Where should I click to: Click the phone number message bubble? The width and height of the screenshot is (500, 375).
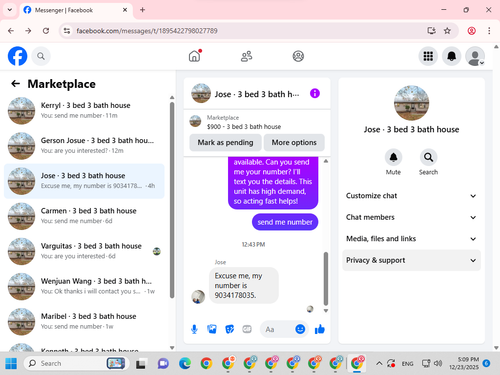[244, 285]
